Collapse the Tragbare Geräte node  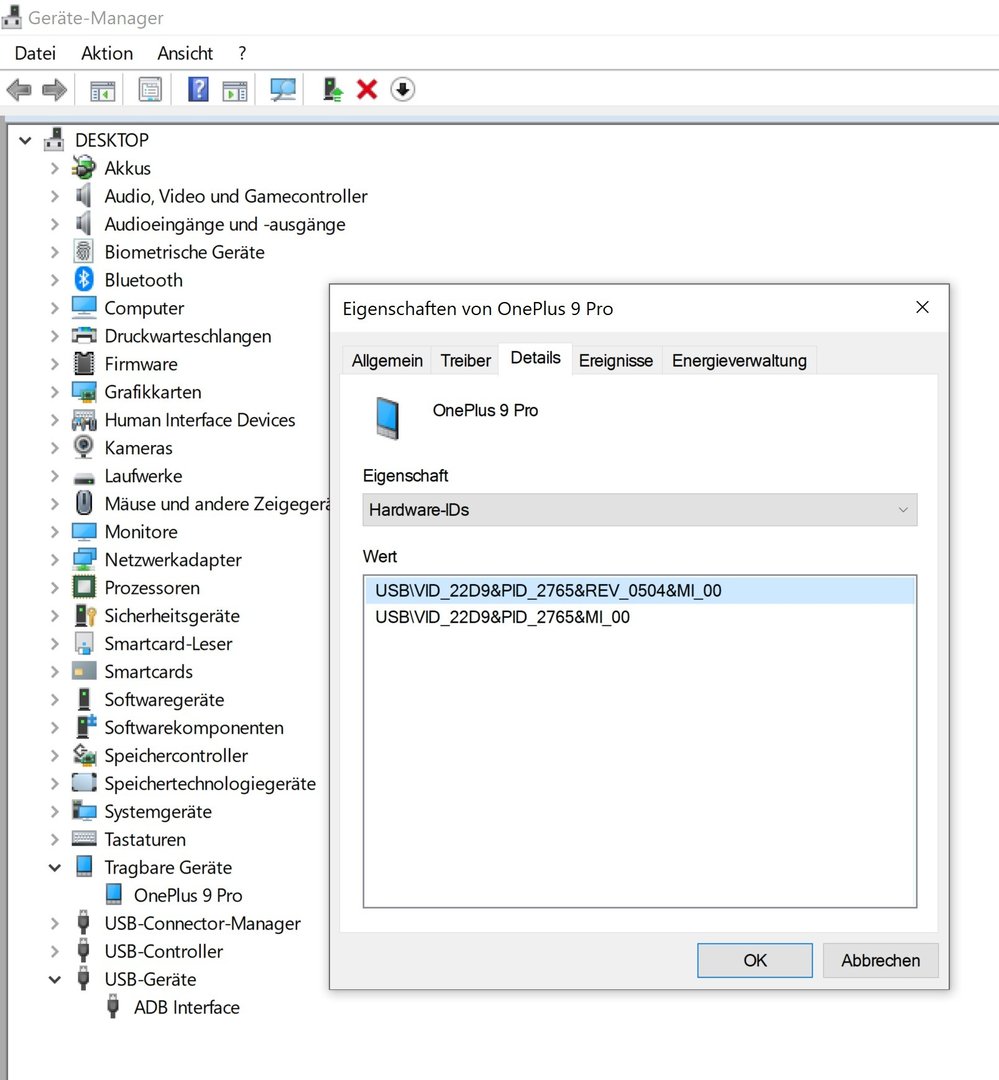coord(54,868)
